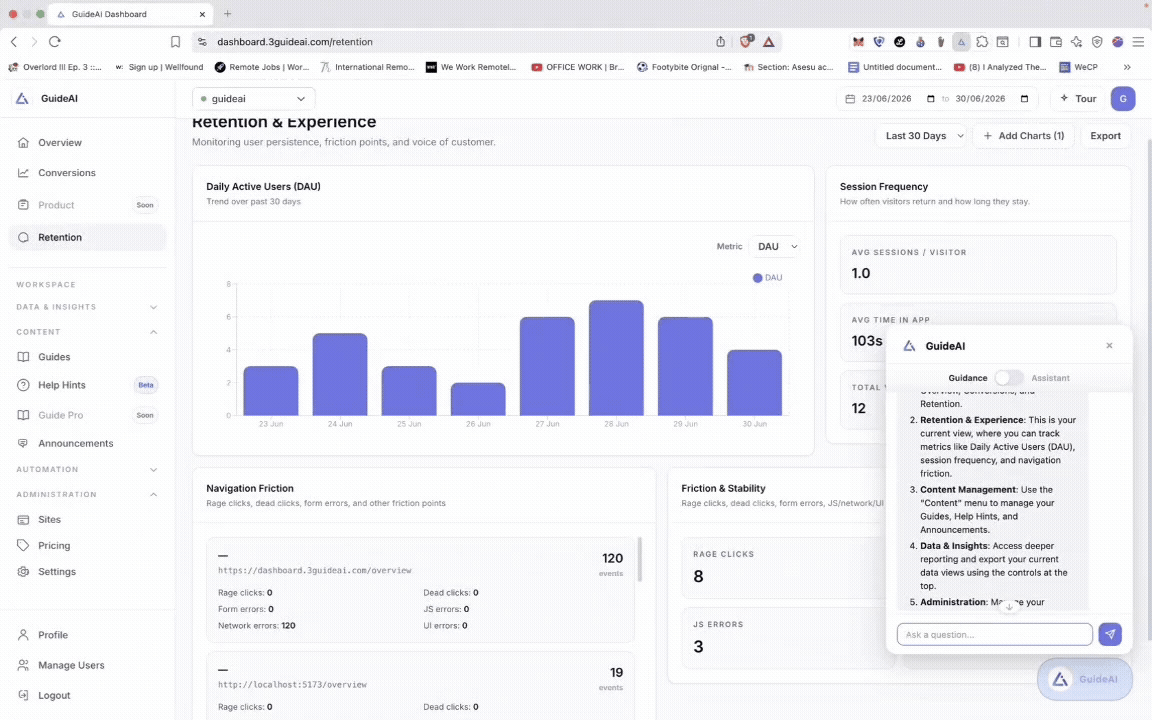Viewport: 1152px width, 720px height.
Task: Click the Product icon in sidebar
Action: tap(24, 205)
